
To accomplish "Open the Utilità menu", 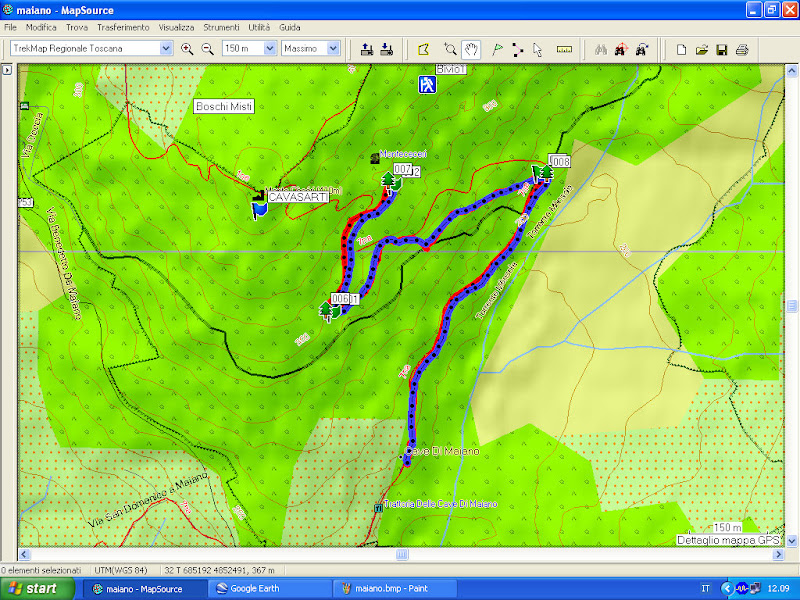I will click(259, 28).
